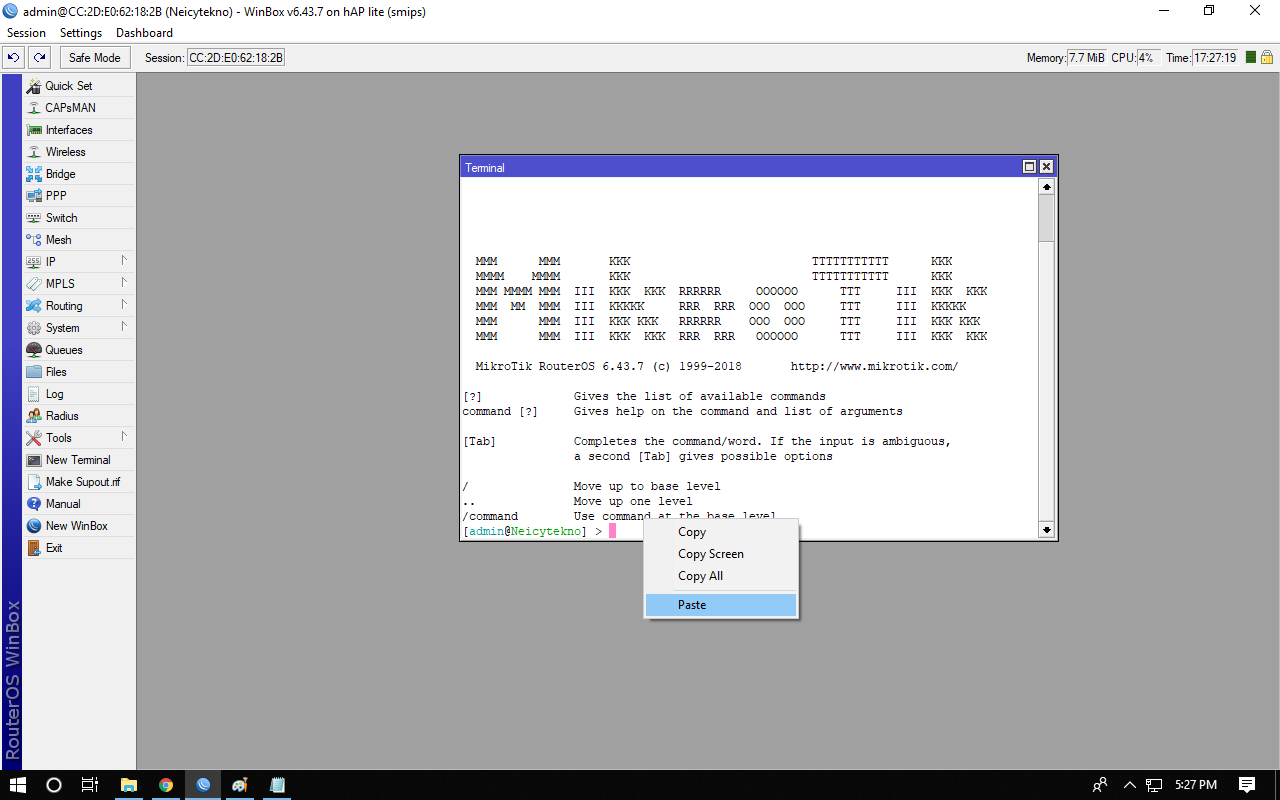This screenshot has width=1280, height=800.
Task: Click the Log icon in sidebar
Action: click(x=34, y=394)
